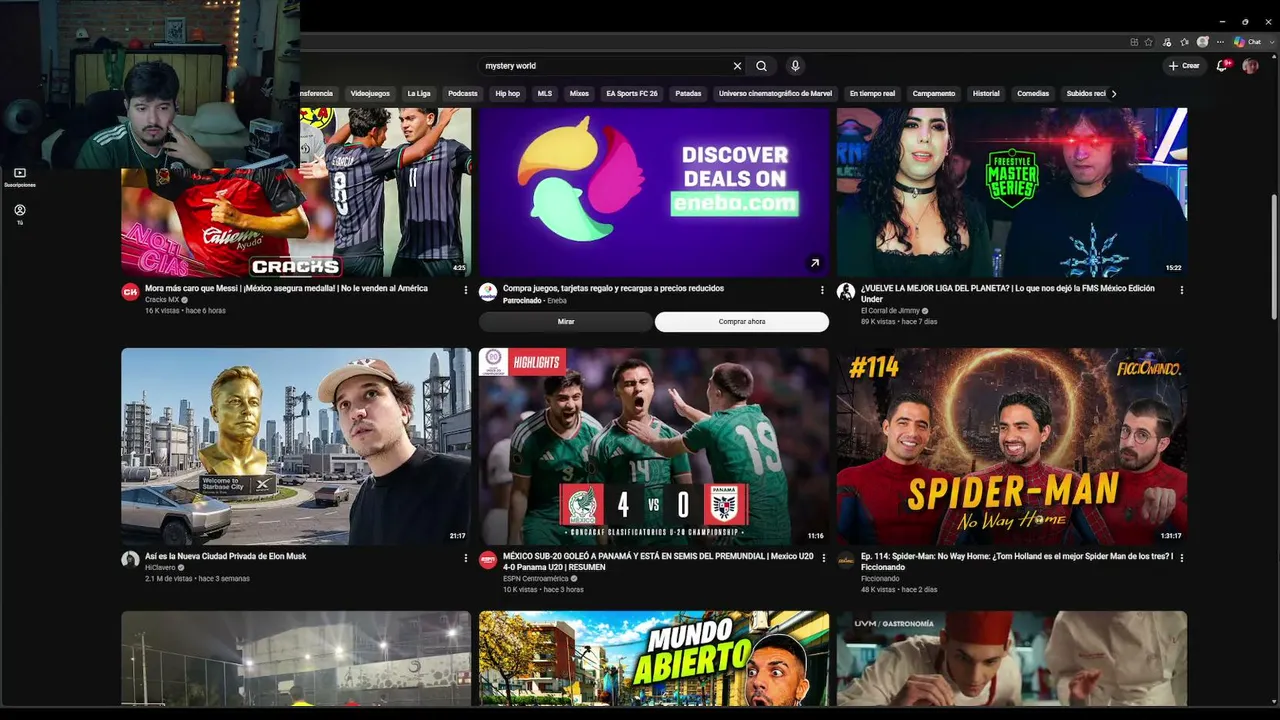Filter by the Patadas chip

(688, 94)
